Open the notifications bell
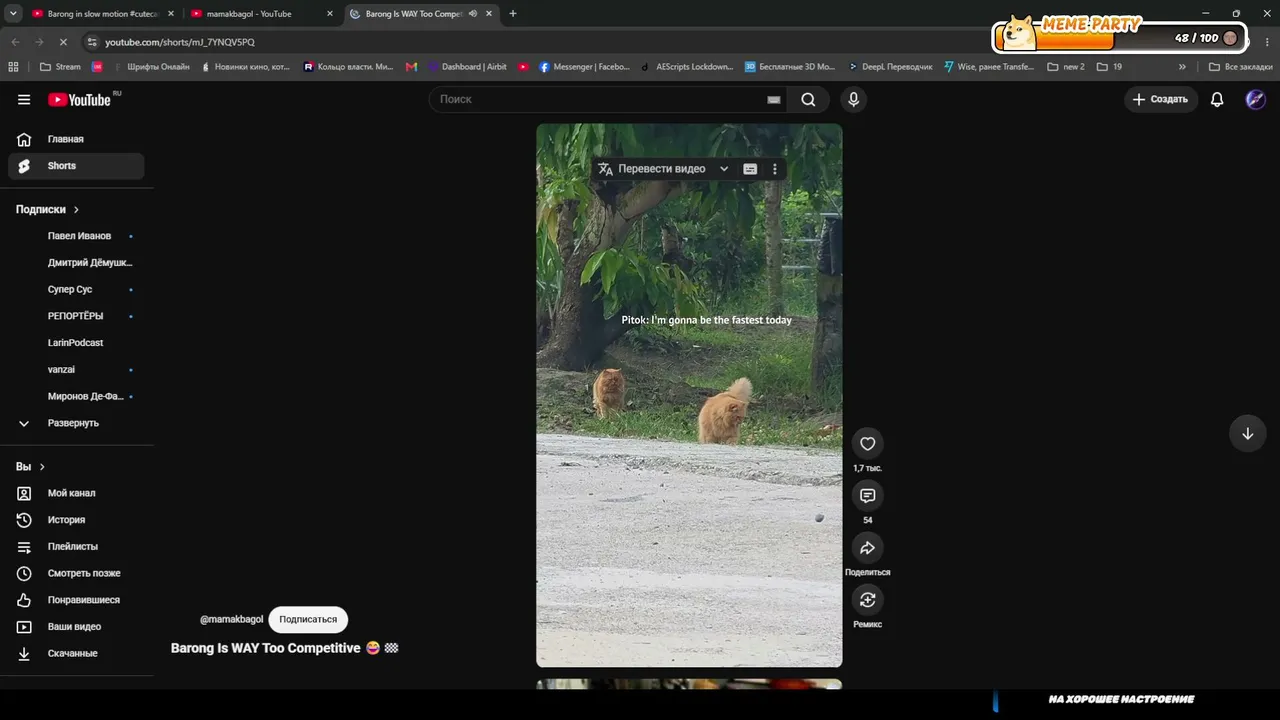The image size is (1280, 720). click(1217, 99)
